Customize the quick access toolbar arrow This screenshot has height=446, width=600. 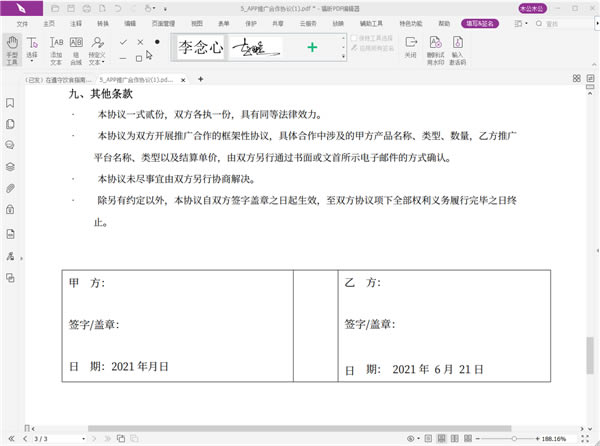click(x=165, y=9)
